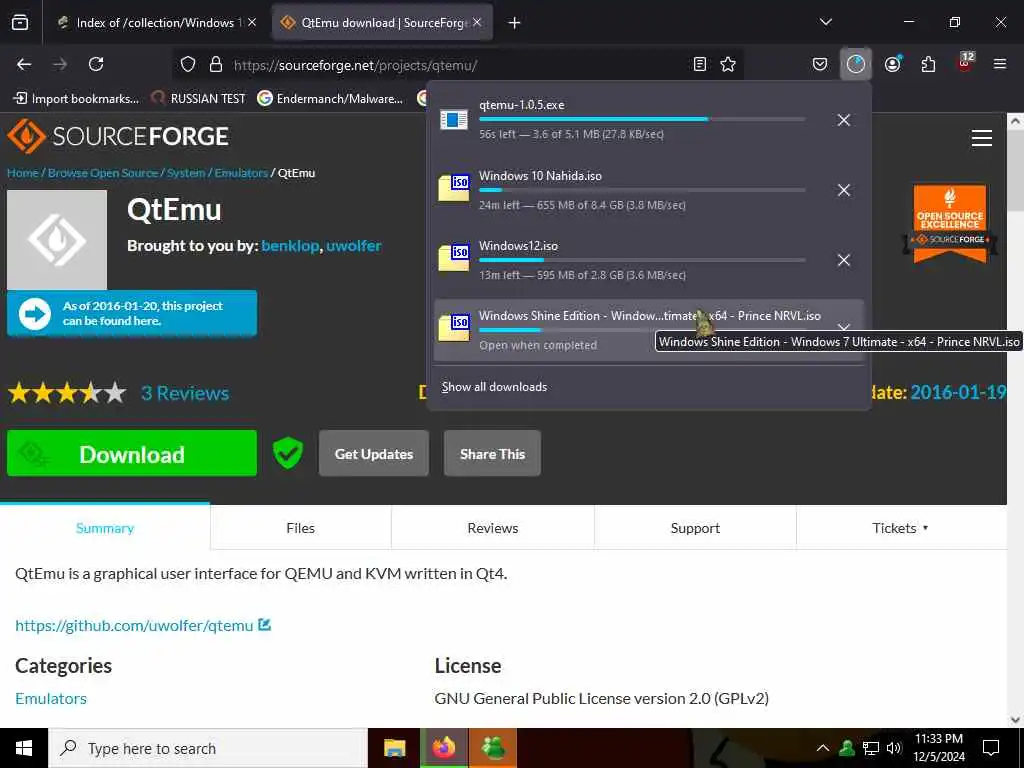Click the taskbar search box
1024x768 pixels.
[x=208, y=748]
